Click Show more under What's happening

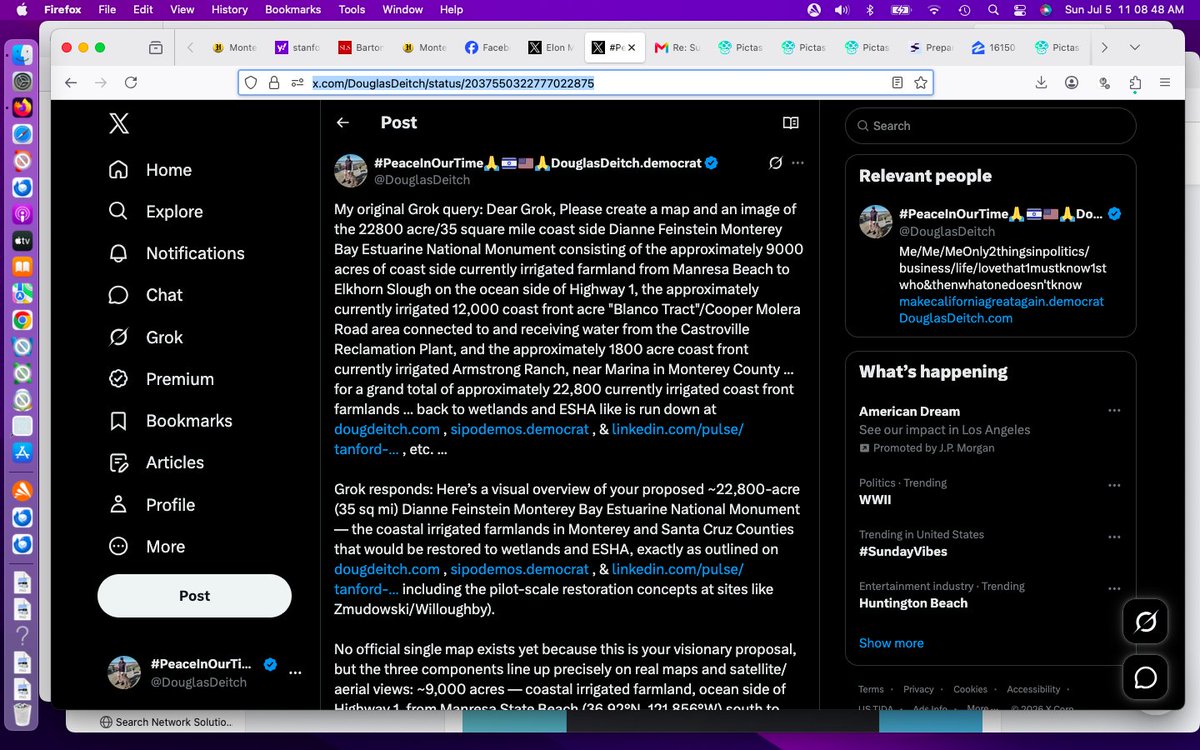(x=891, y=643)
